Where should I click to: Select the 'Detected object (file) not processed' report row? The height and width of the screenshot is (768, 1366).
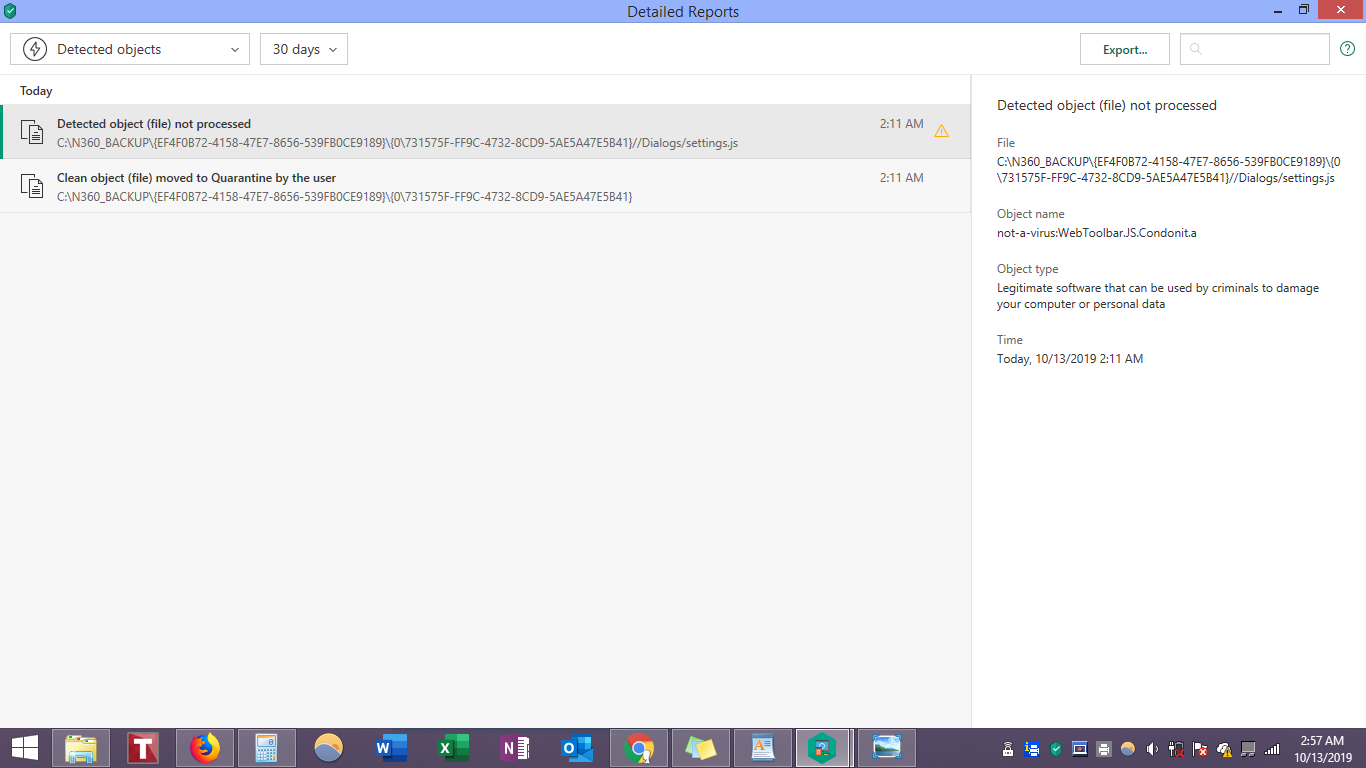click(485, 132)
